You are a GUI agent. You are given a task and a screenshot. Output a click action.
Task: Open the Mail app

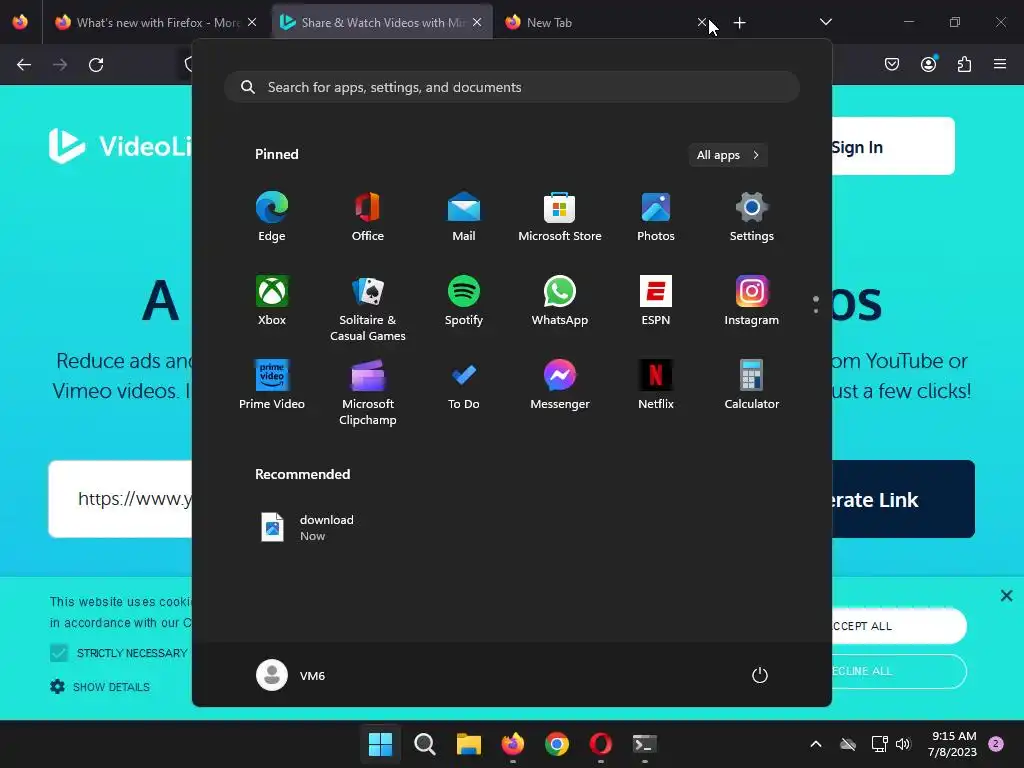pyautogui.click(x=464, y=217)
